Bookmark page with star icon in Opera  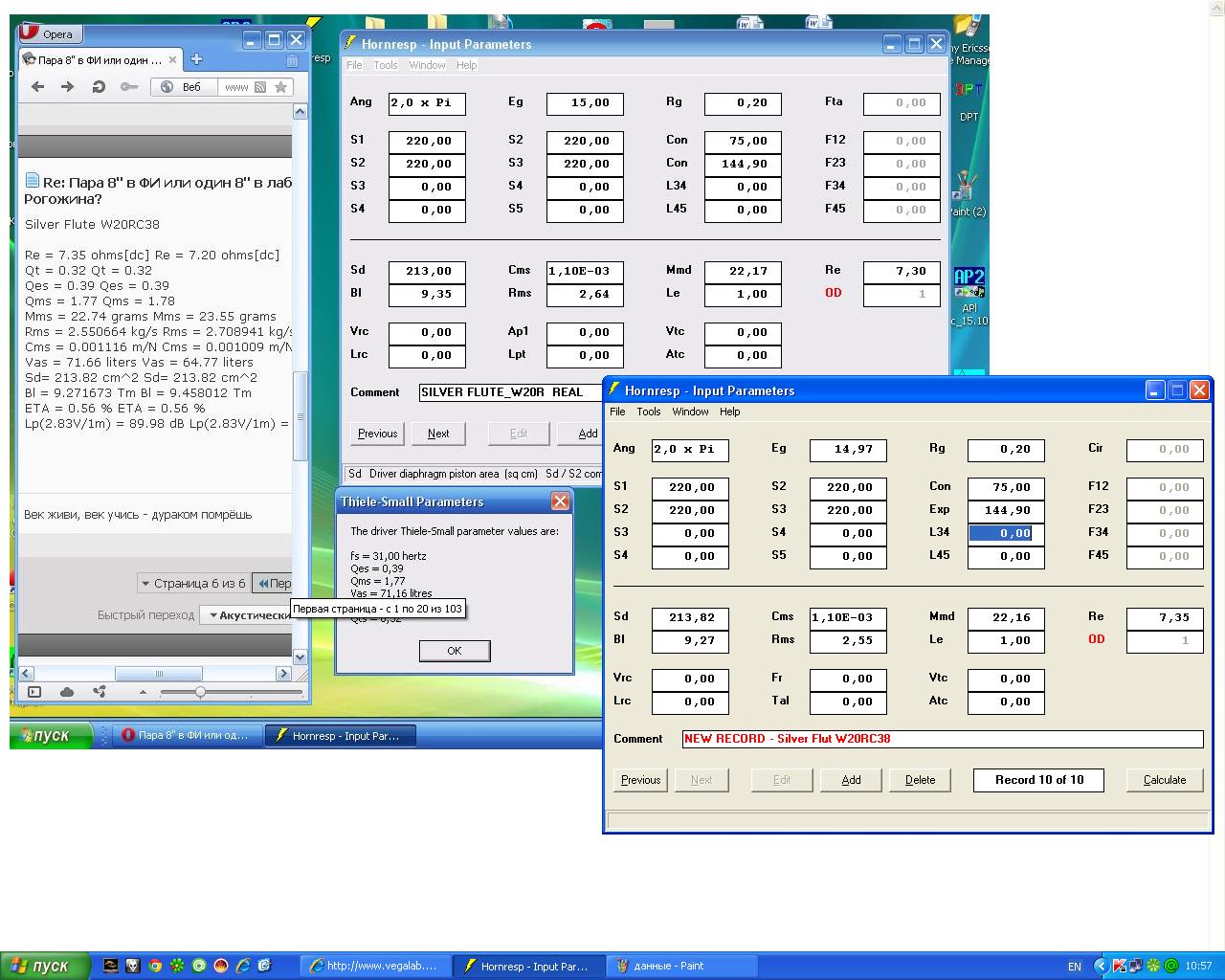pyautogui.click(x=280, y=87)
